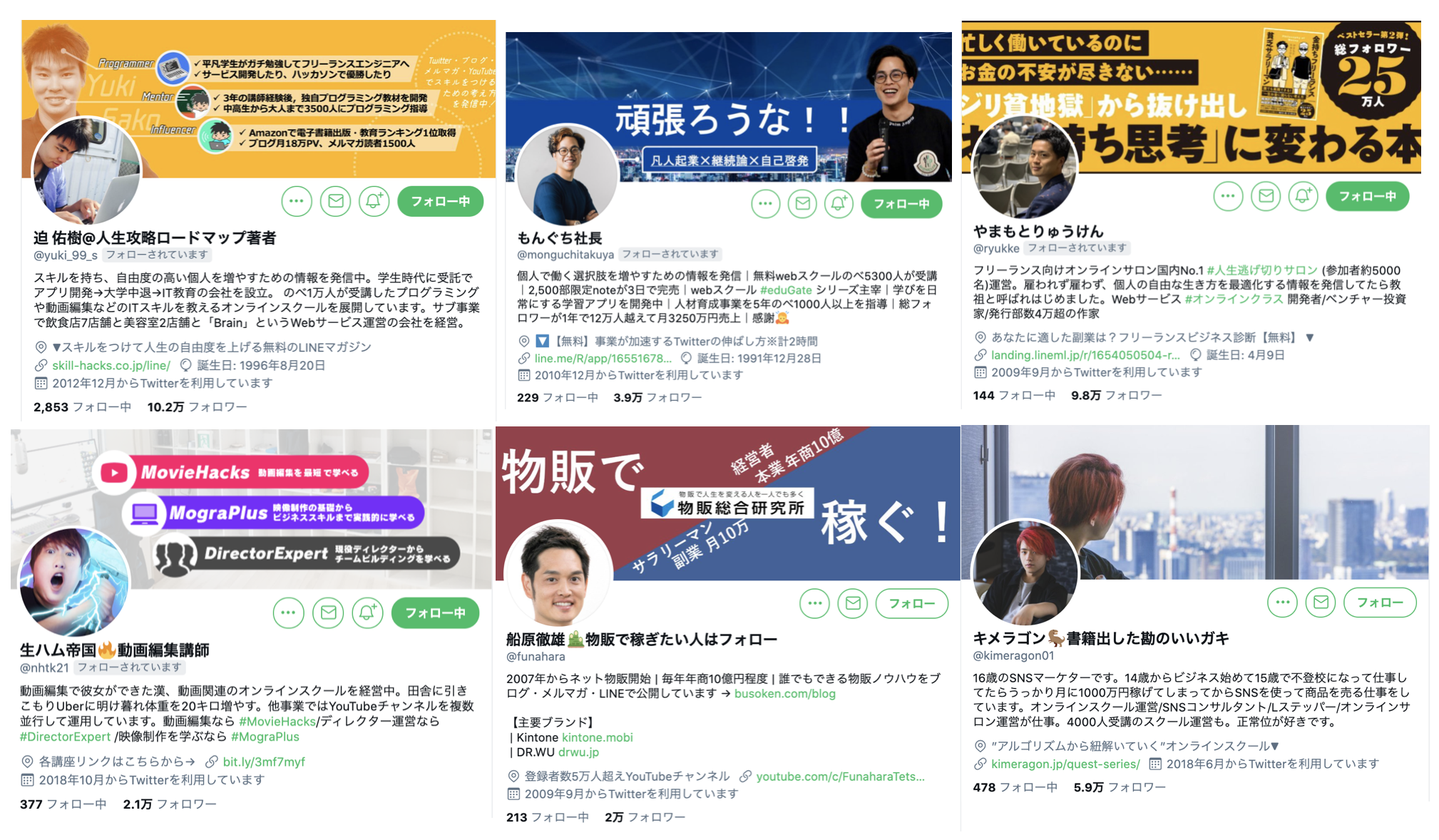Open message envelope on やまもとりゅうけん profile
Screen dimensions: 1439x840
(x=1266, y=195)
